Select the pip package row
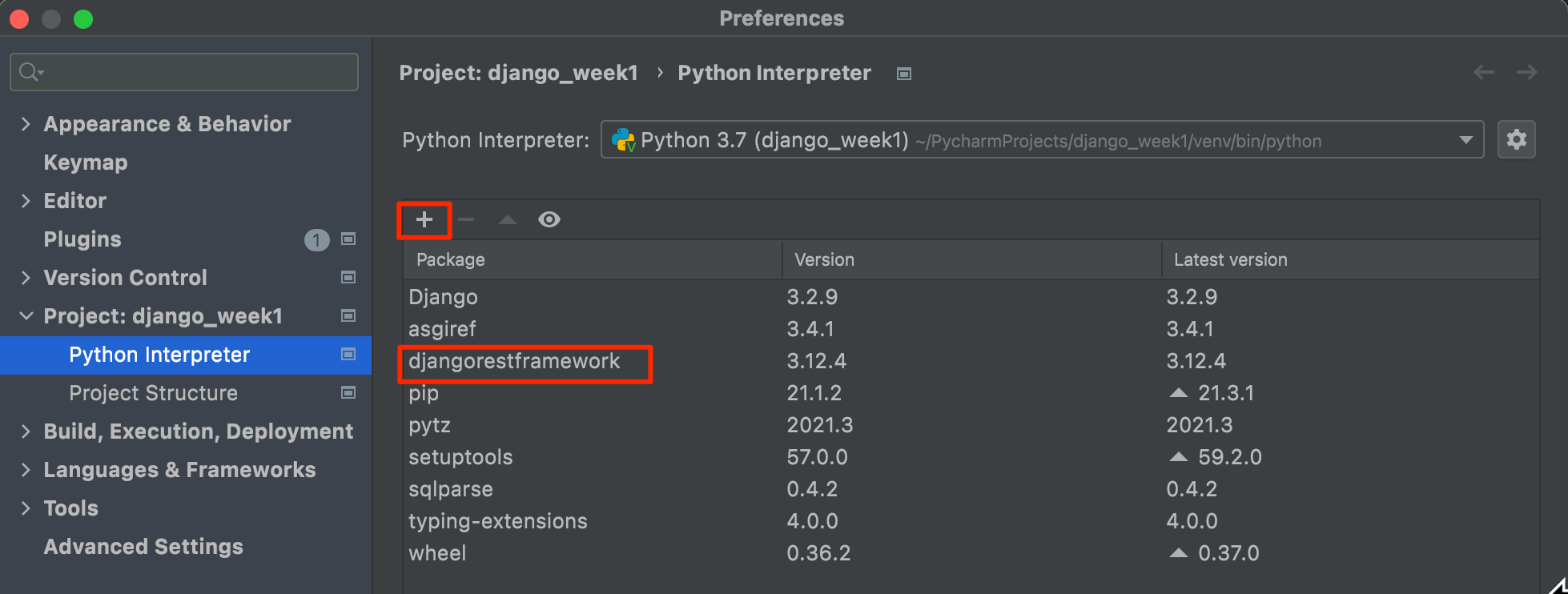 971,393
